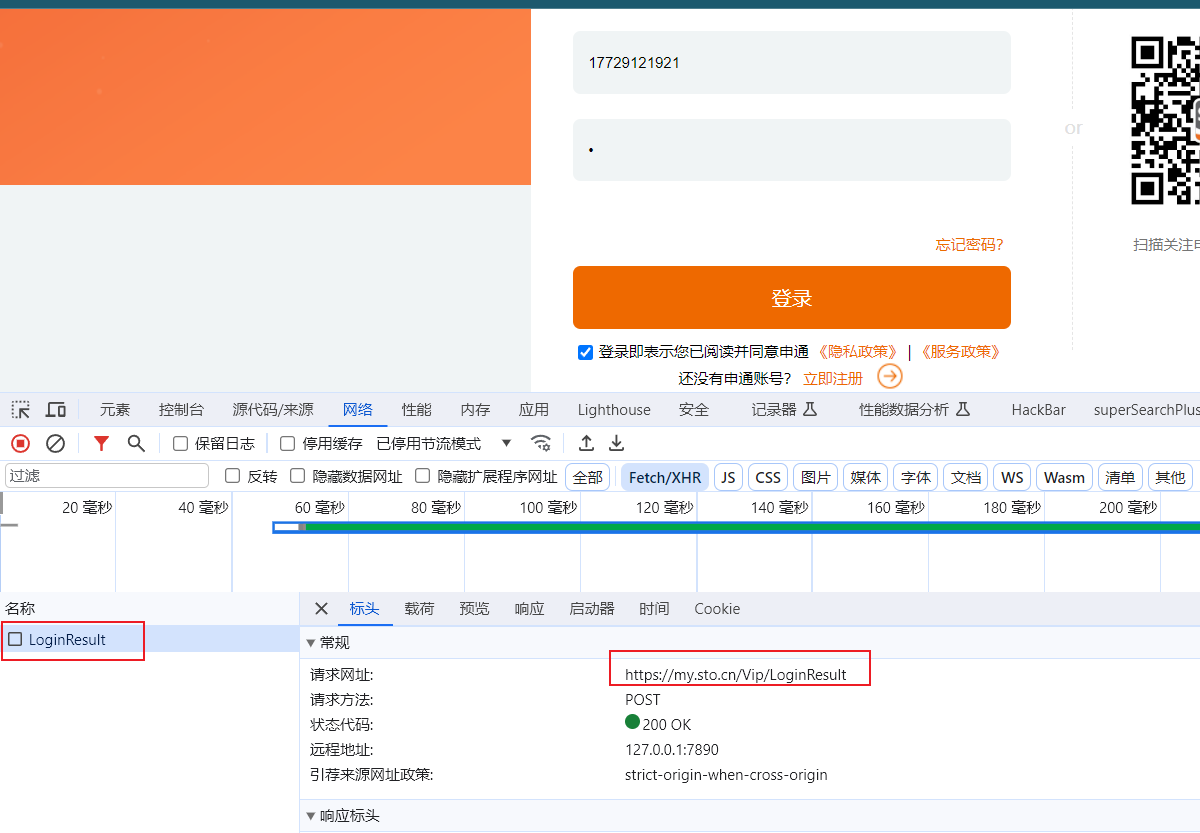
Task: Uncheck the privacy agreement checkbox
Action: (x=586, y=352)
